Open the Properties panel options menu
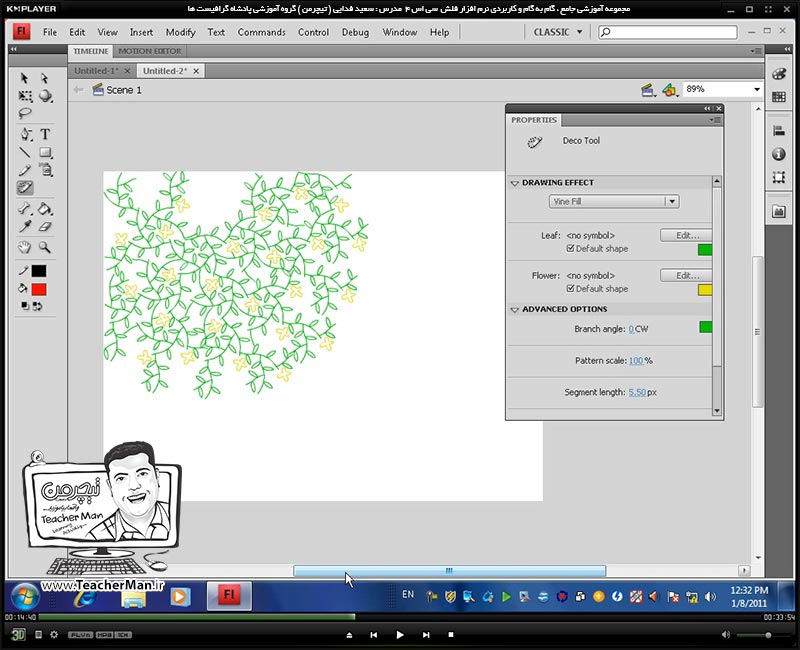800x650 pixels. (716, 120)
